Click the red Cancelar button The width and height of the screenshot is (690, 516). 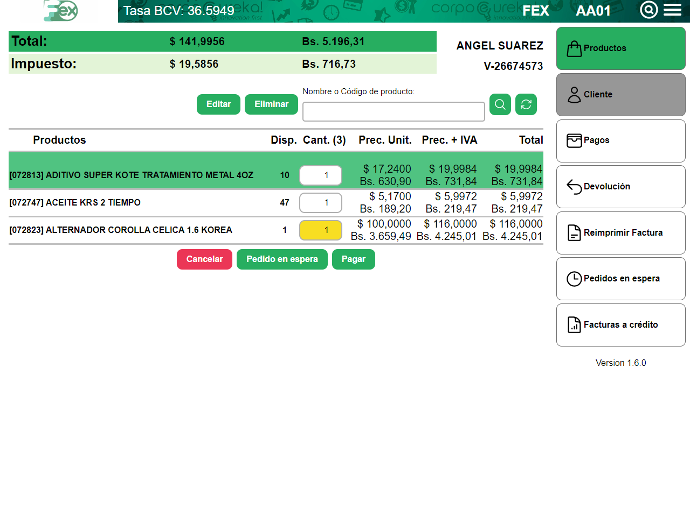[x=204, y=259]
